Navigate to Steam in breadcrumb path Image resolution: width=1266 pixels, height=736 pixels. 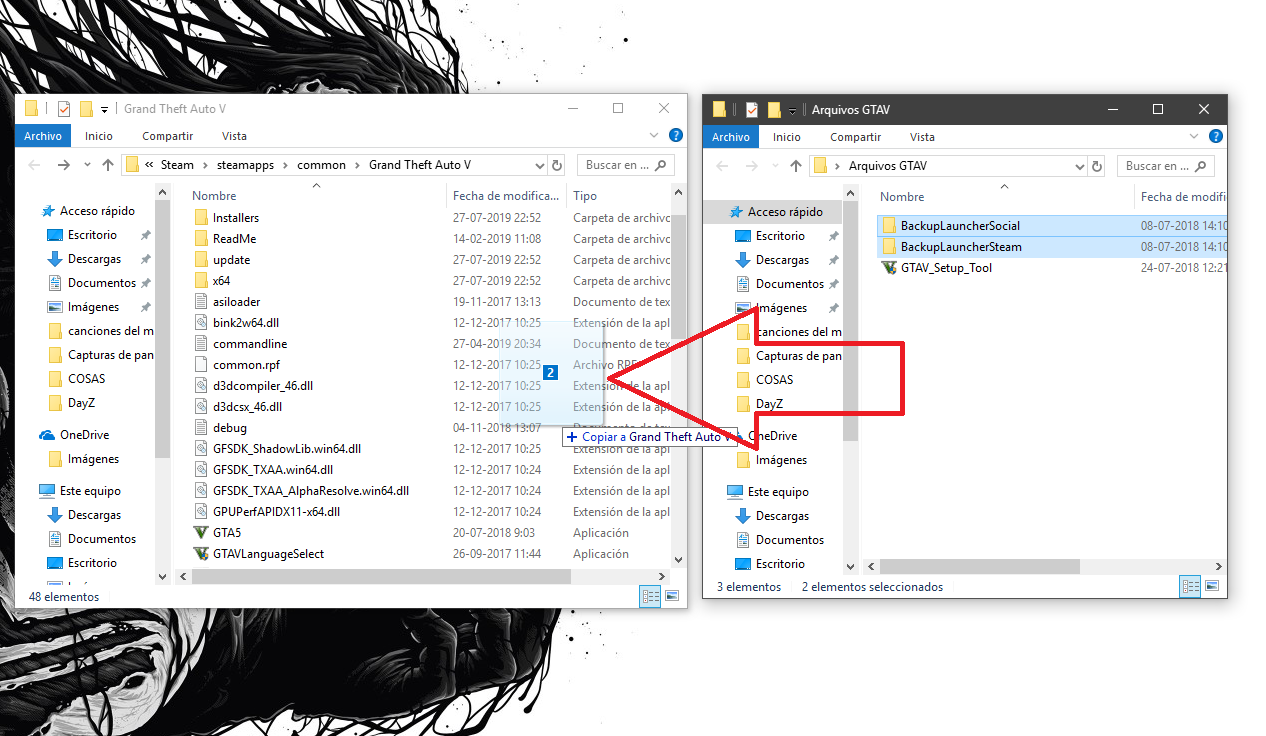177,165
